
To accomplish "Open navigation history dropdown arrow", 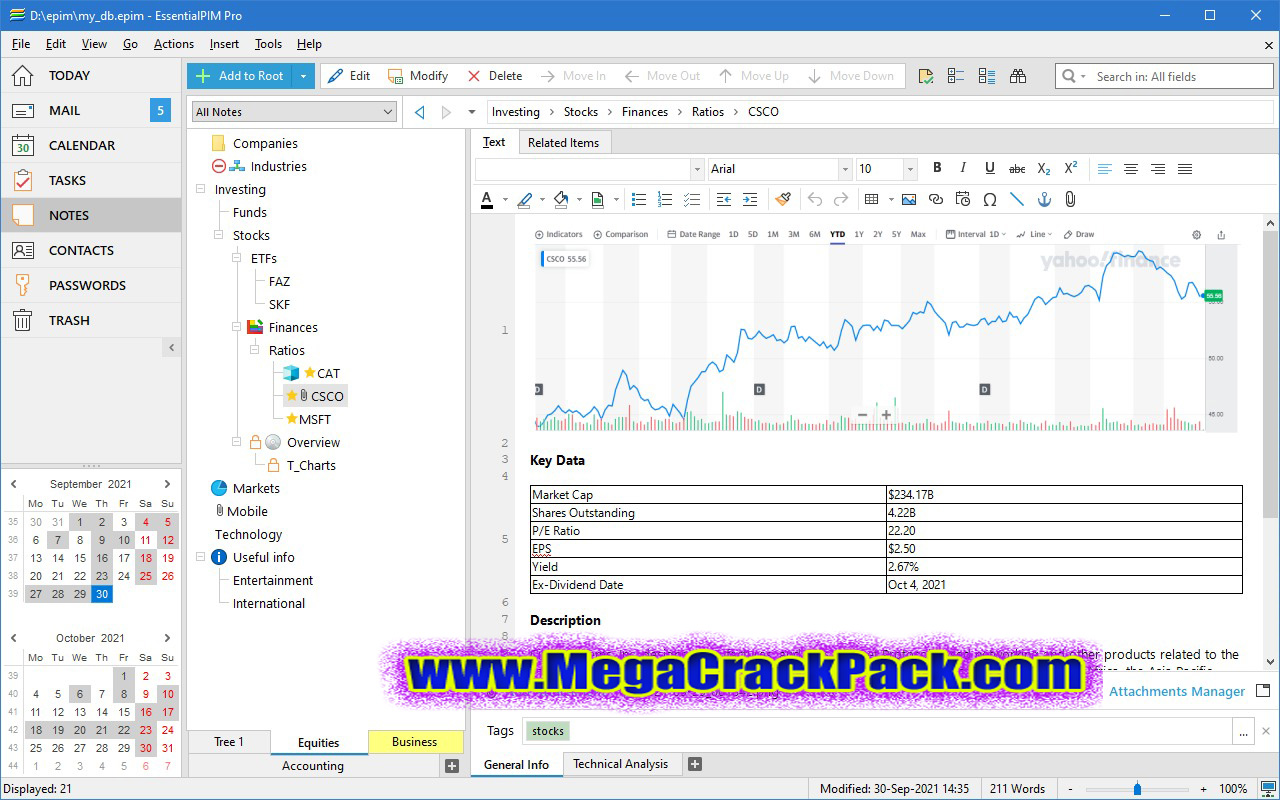I will (x=472, y=112).
